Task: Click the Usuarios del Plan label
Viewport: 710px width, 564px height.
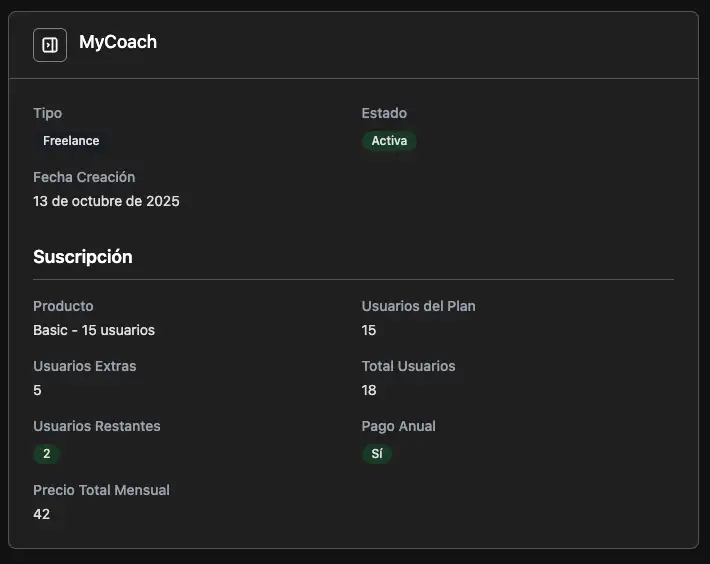Action: [418, 306]
